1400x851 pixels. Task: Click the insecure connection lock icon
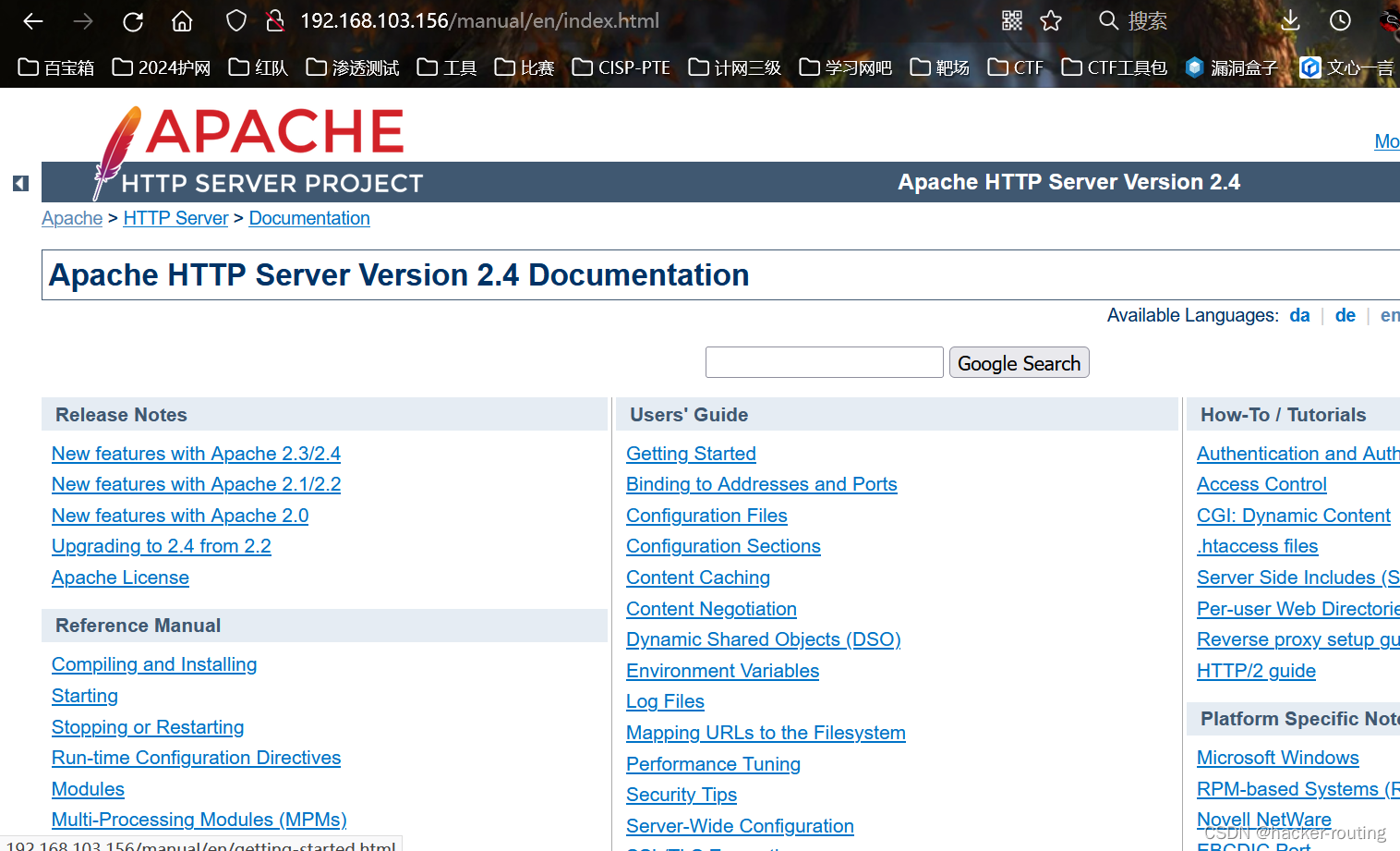point(274,21)
